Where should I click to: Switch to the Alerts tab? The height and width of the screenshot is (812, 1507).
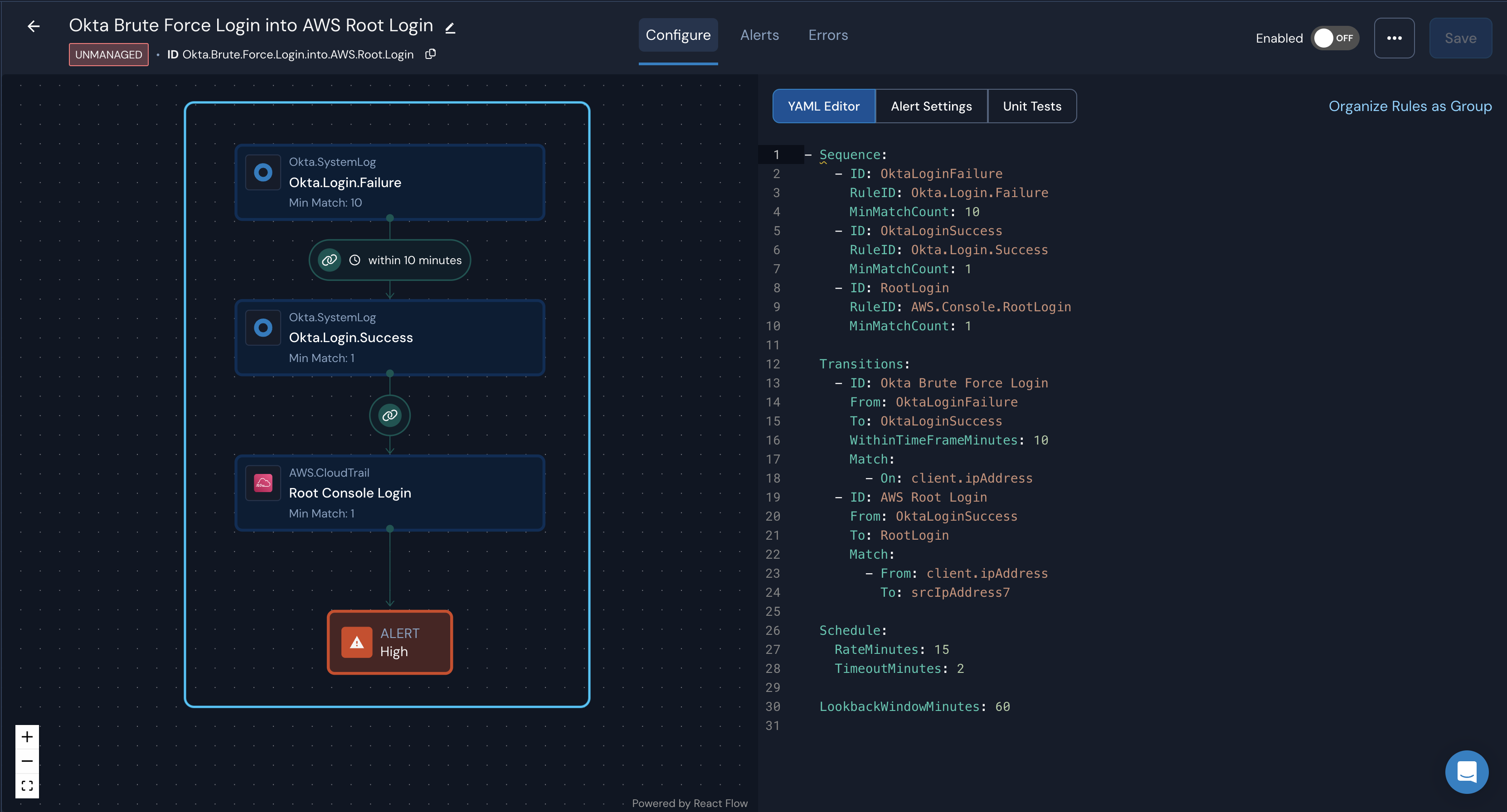pyautogui.click(x=759, y=35)
